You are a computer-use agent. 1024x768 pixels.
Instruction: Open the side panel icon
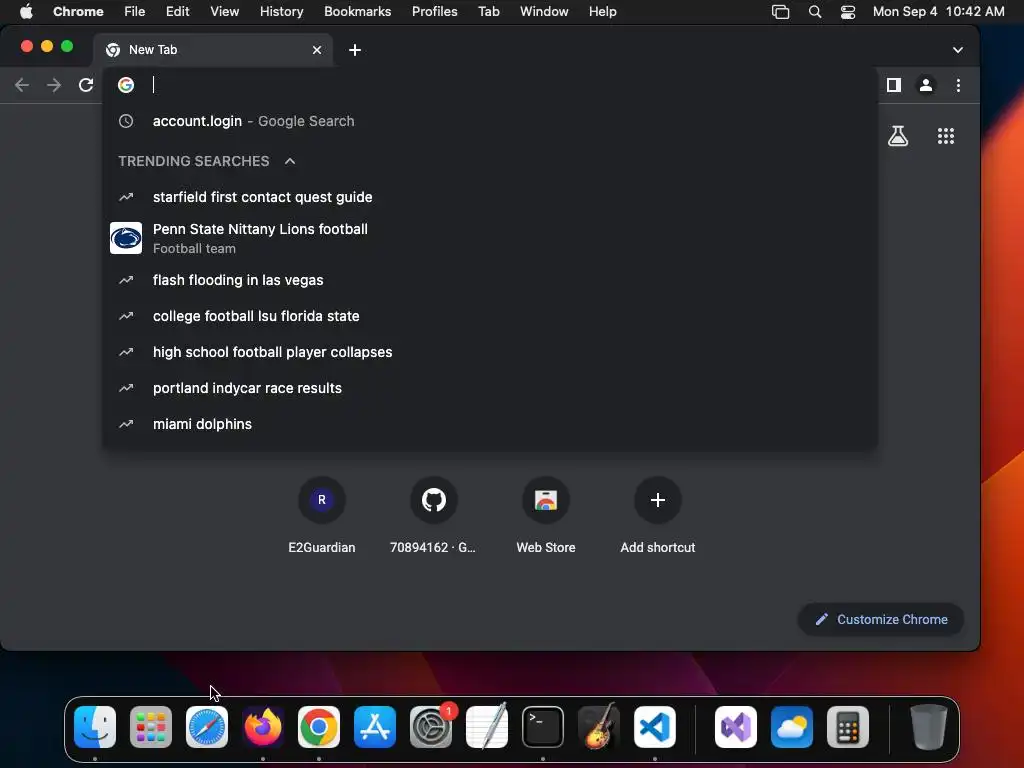click(x=894, y=85)
